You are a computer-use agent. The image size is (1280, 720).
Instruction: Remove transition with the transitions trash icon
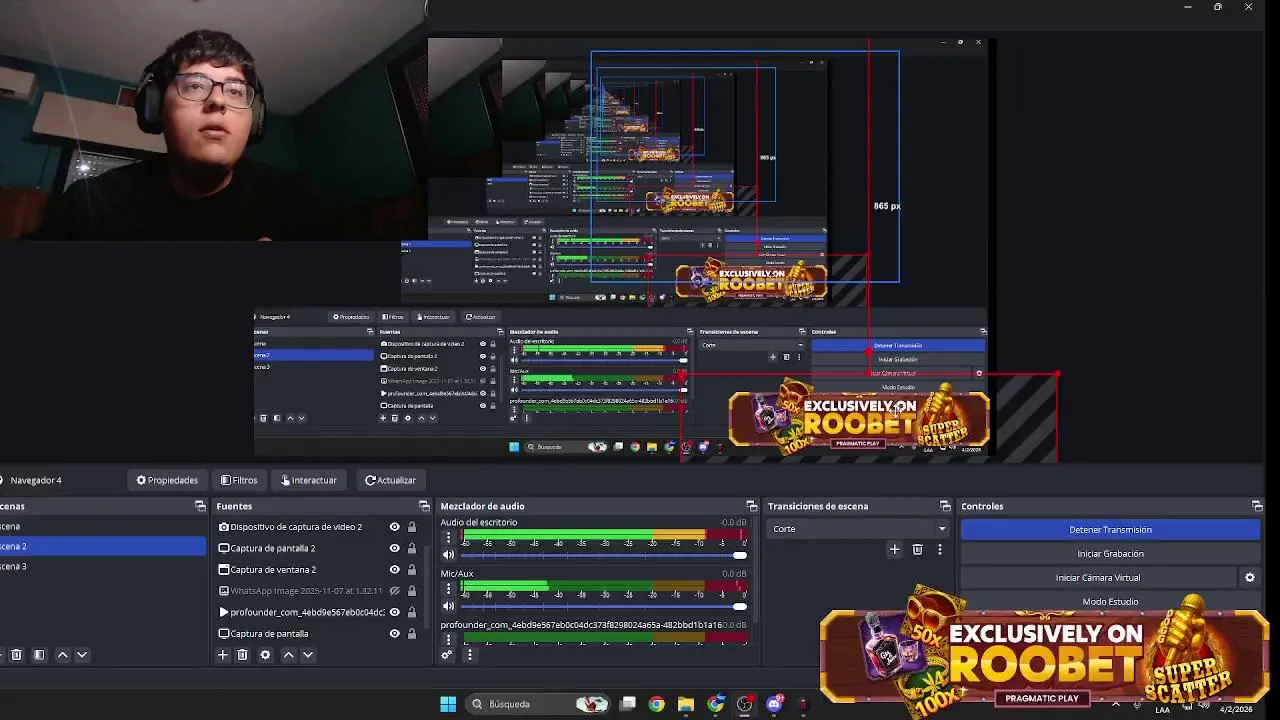click(917, 549)
